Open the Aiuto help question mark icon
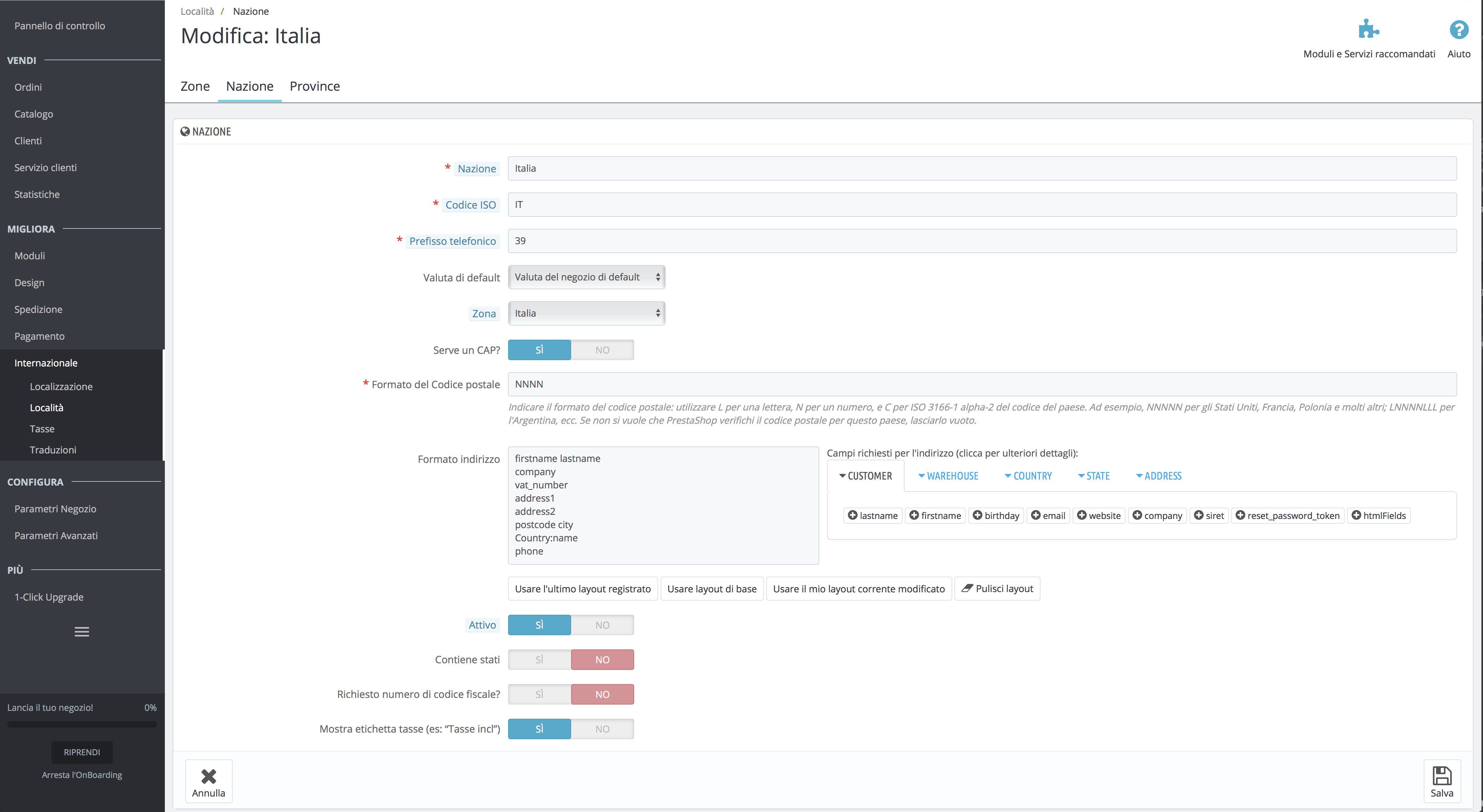Viewport: 1483px width, 812px height. click(x=1458, y=29)
